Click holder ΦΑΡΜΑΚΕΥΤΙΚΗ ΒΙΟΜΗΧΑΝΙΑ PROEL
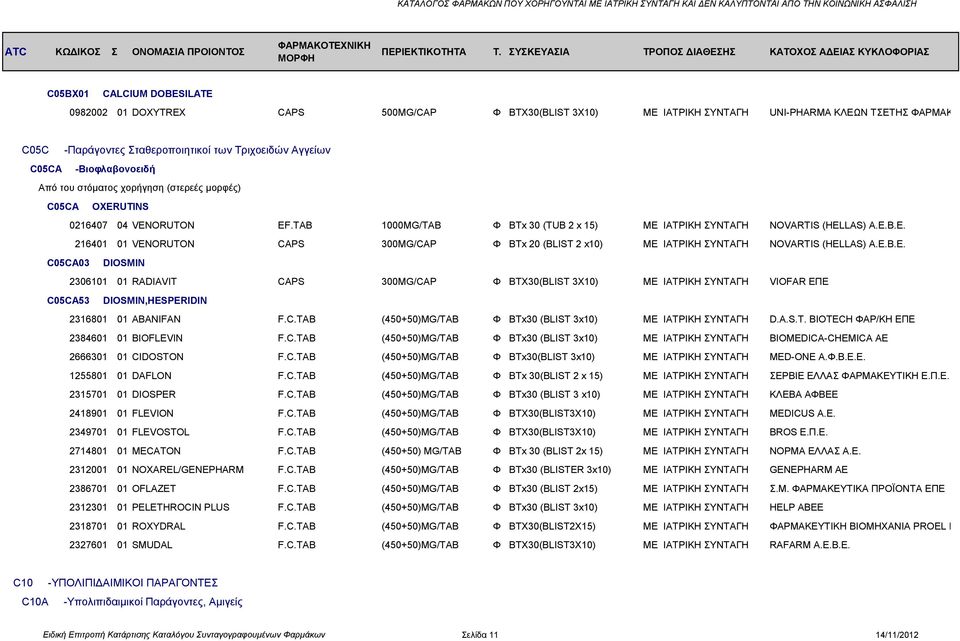This screenshot has width=960, height=641. pos(860,527)
